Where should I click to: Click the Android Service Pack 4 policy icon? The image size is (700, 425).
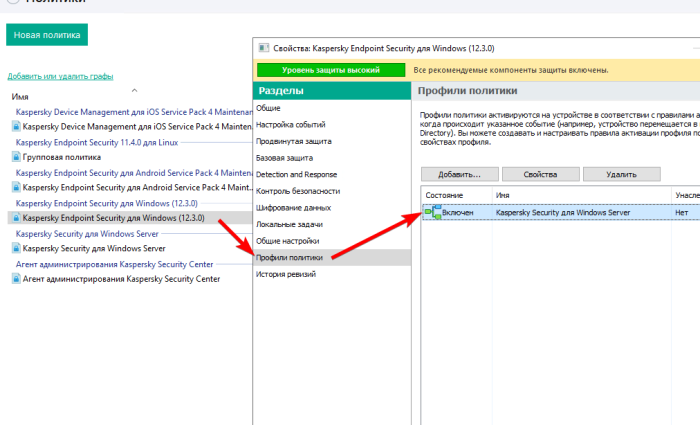coord(16,187)
